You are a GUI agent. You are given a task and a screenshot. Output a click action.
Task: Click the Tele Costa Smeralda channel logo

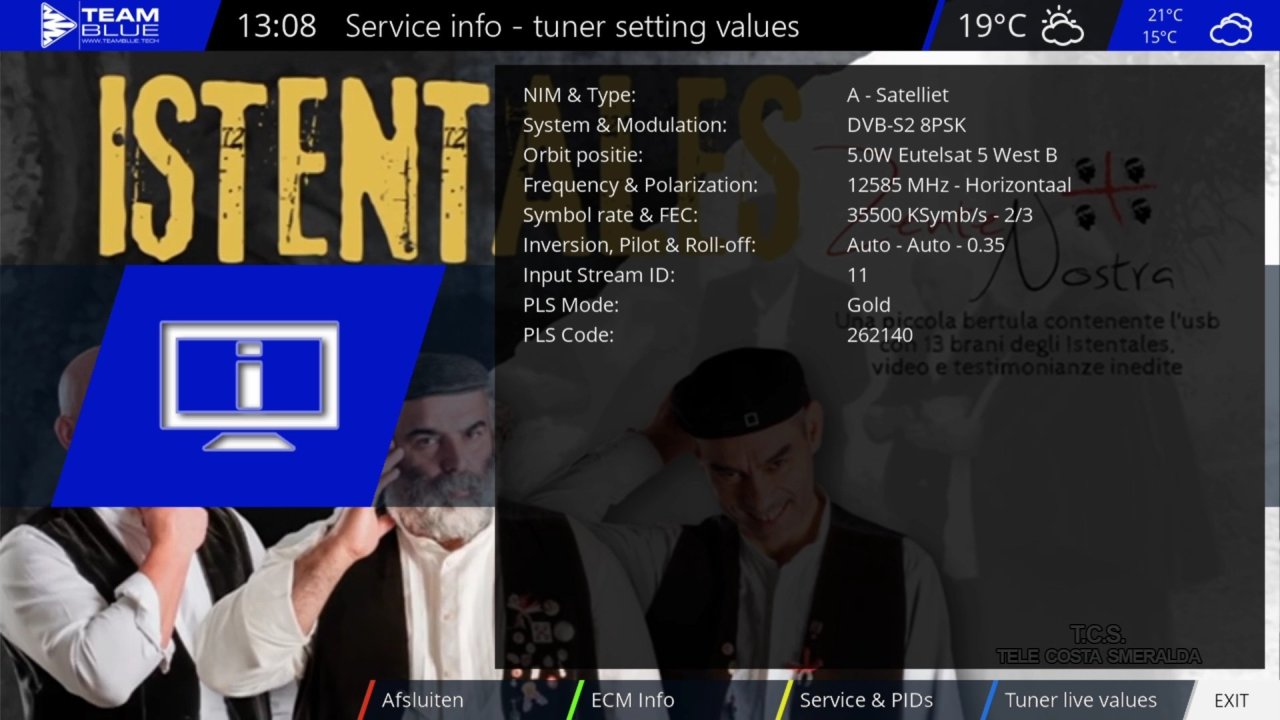(x=1098, y=645)
